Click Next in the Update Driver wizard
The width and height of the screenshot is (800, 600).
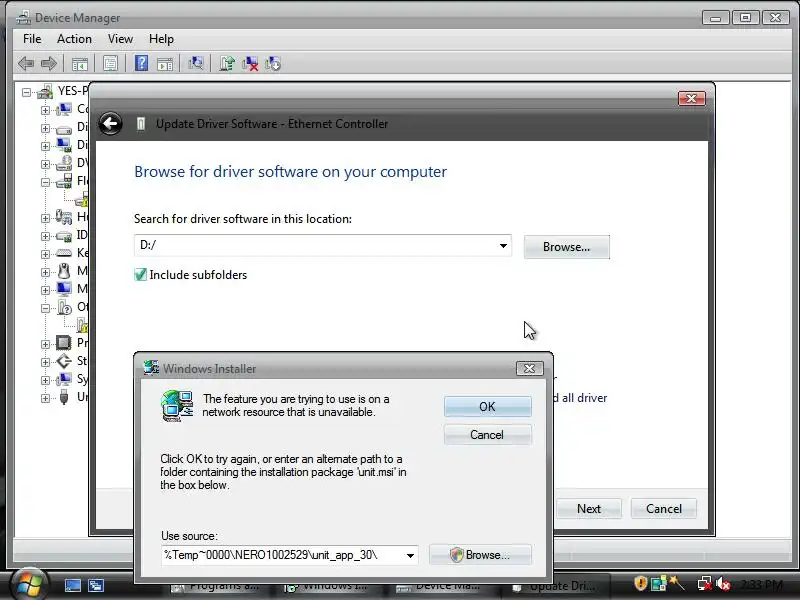coord(588,509)
